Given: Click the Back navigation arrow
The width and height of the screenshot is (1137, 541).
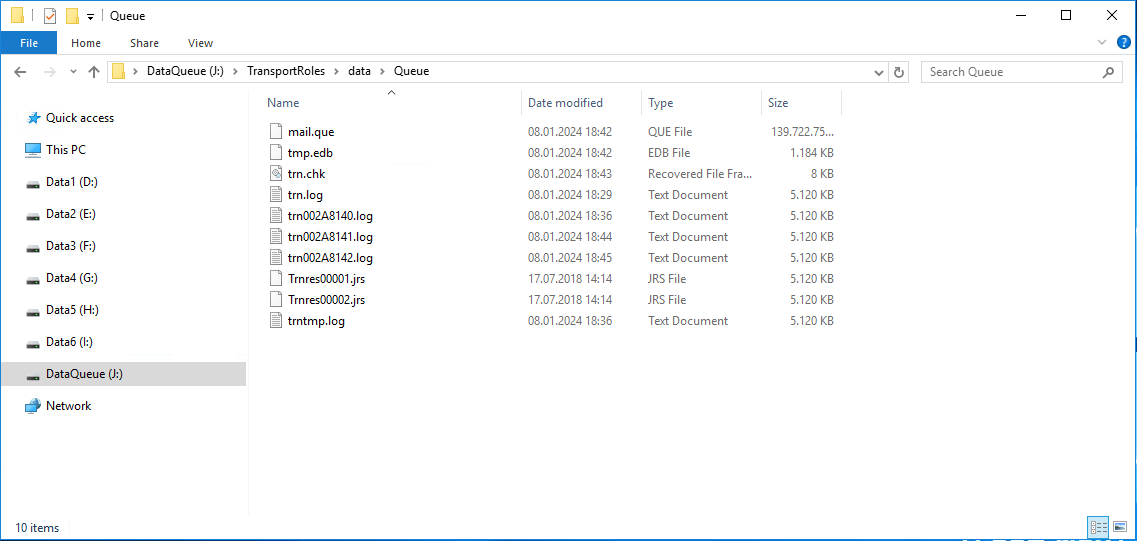Looking at the screenshot, I should coord(20,72).
